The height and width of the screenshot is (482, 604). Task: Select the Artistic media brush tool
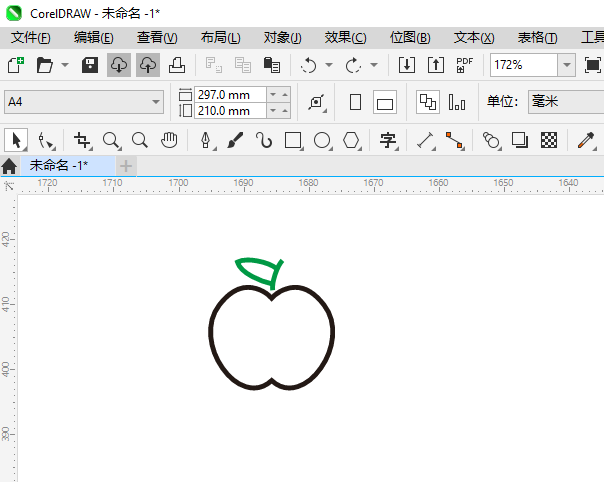[235, 140]
